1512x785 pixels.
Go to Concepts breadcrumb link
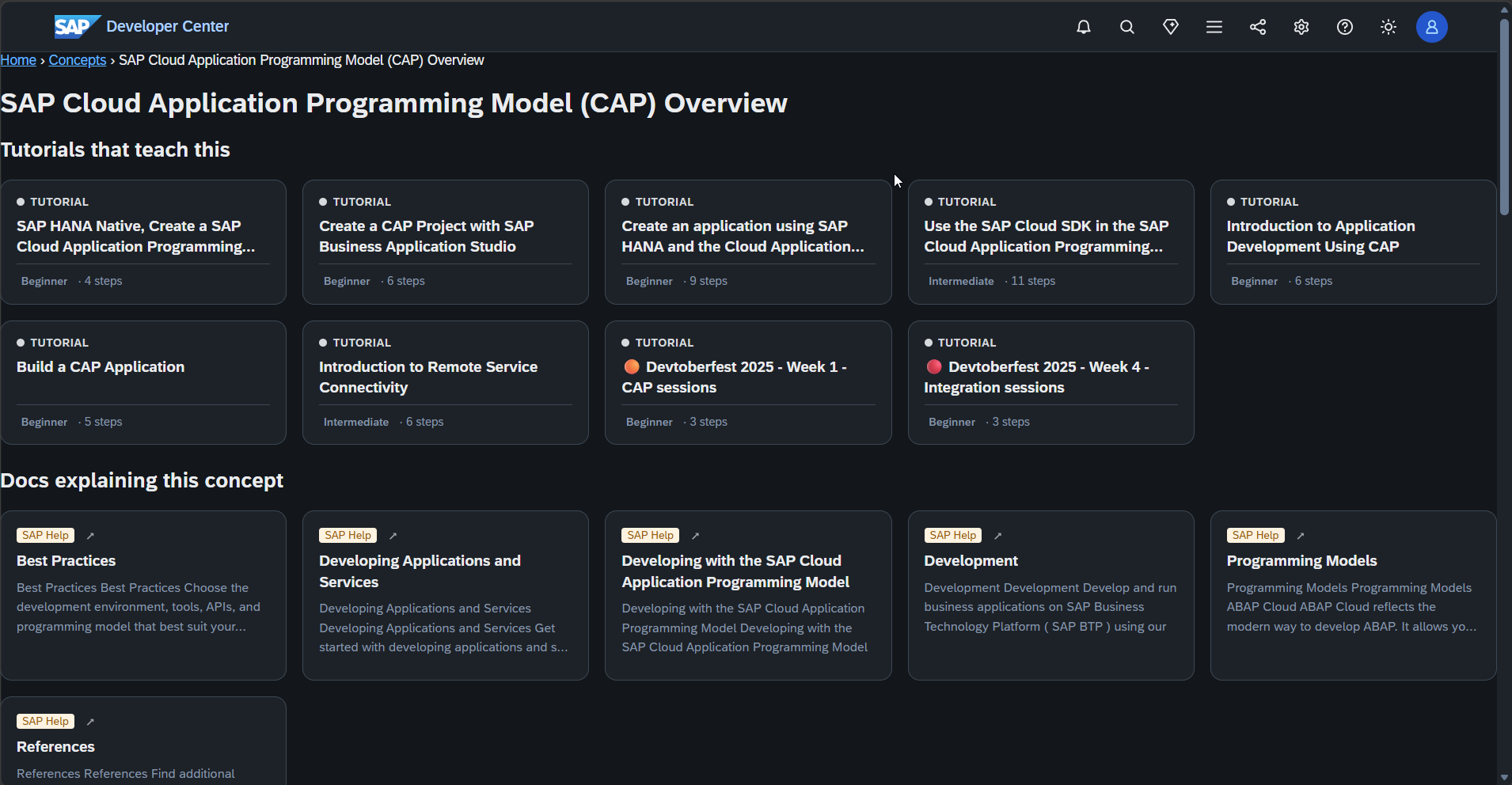pyautogui.click(x=78, y=60)
